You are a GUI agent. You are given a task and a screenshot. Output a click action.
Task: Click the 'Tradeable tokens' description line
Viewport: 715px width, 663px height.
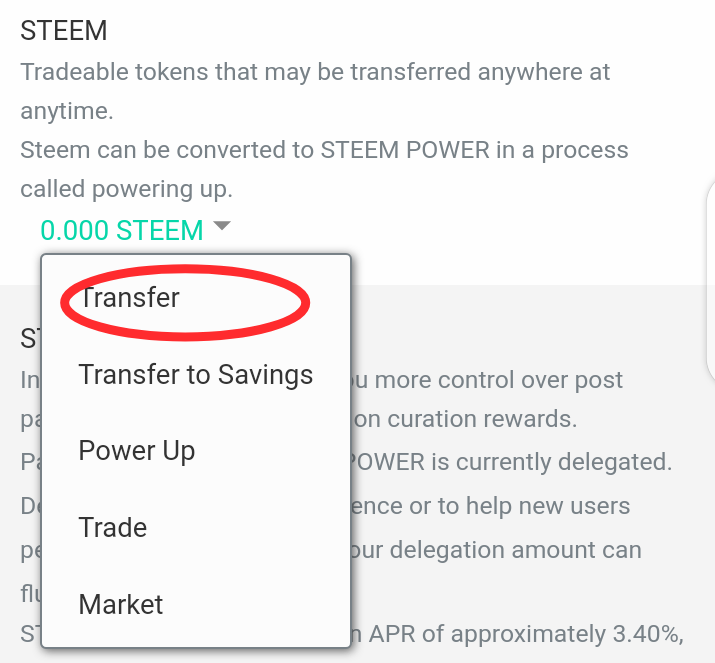point(315,73)
